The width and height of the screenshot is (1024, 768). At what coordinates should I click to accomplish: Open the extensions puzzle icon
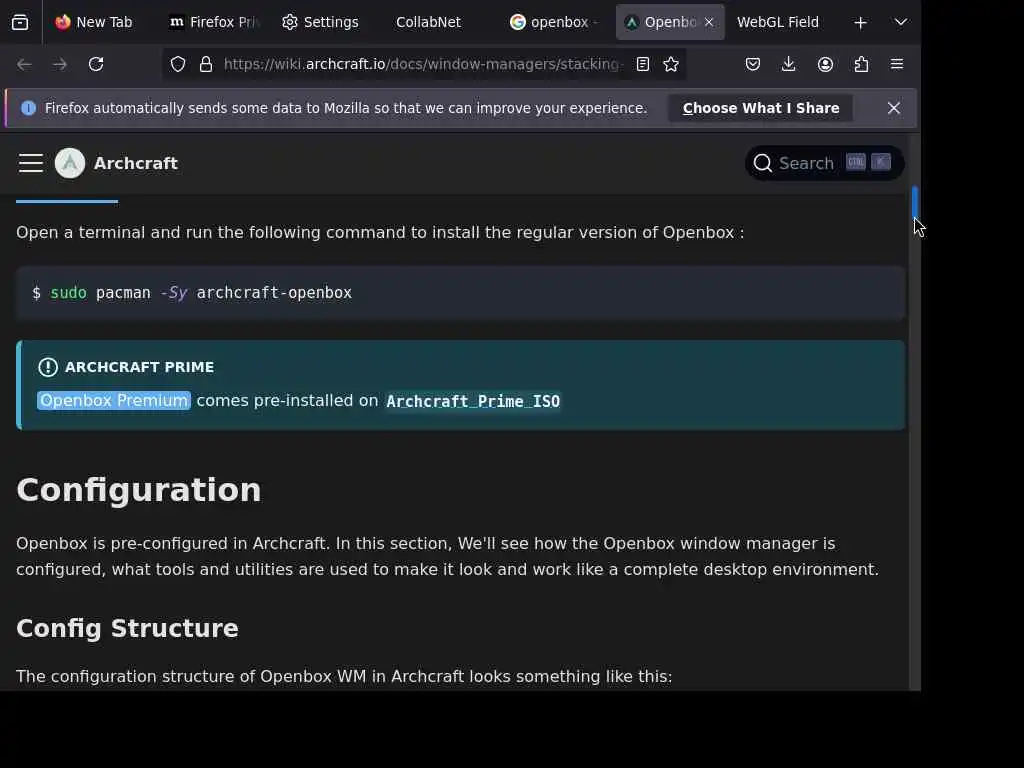coord(861,64)
